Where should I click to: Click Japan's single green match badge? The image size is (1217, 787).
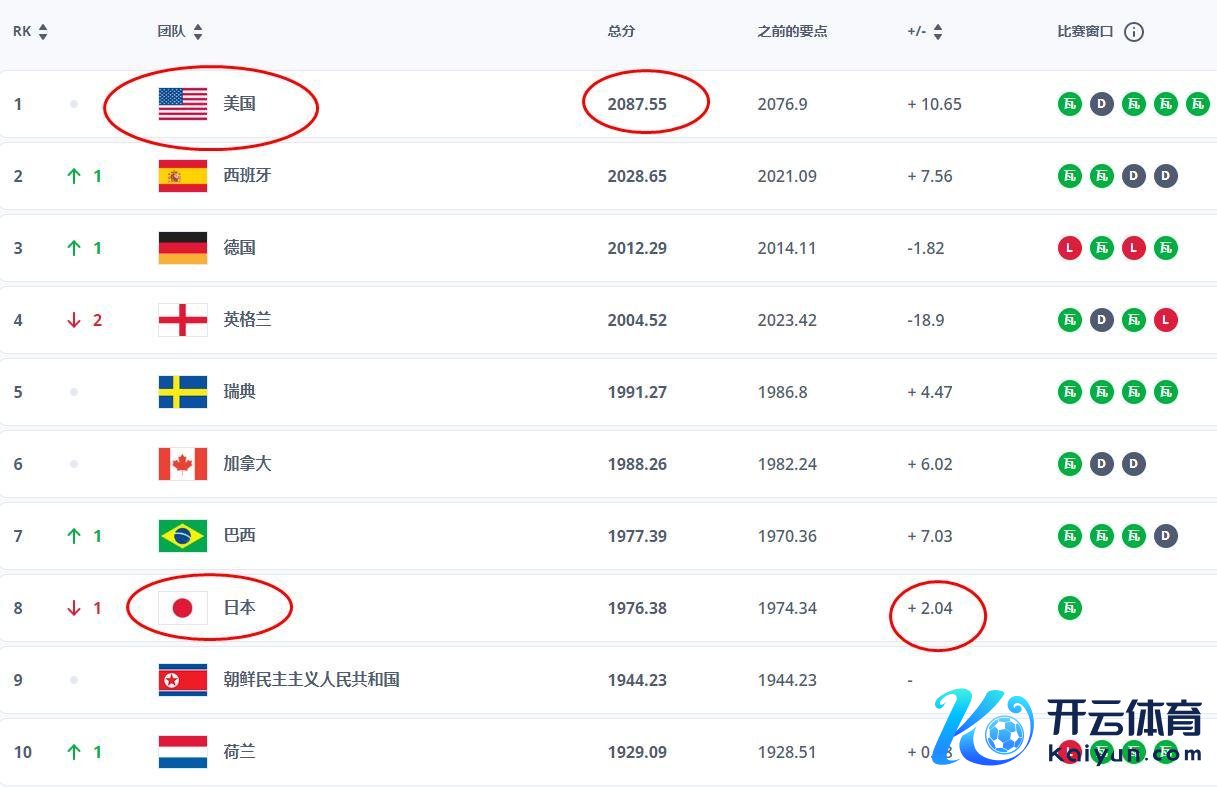click(x=1070, y=608)
